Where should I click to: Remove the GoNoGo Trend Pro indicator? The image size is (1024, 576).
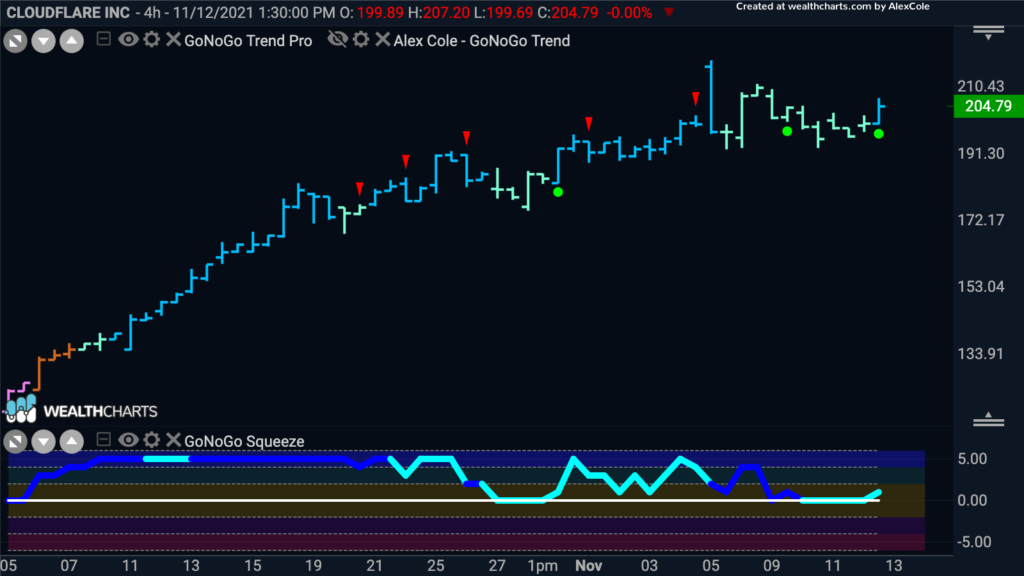pyautogui.click(x=173, y=39)
